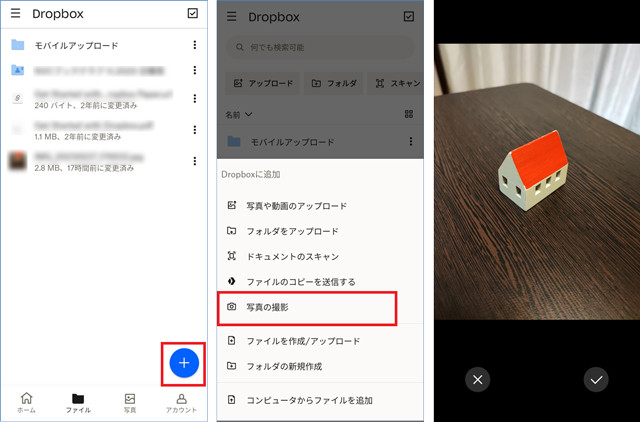The height and width of the screenshot is (422, 640).
Task: Click the 何でも検索可能 search field
Action: pos(320,47)
